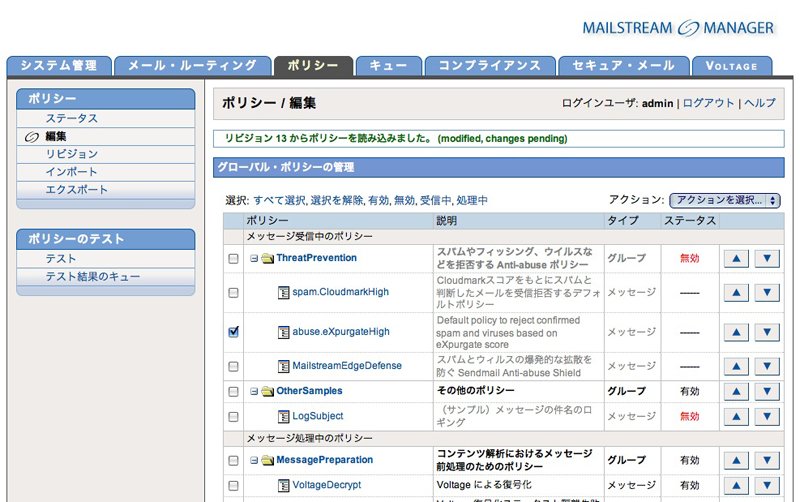Screen dimensions: 800x502
Task: Move ThreatPrevention policy up
Action: (736, 258)
